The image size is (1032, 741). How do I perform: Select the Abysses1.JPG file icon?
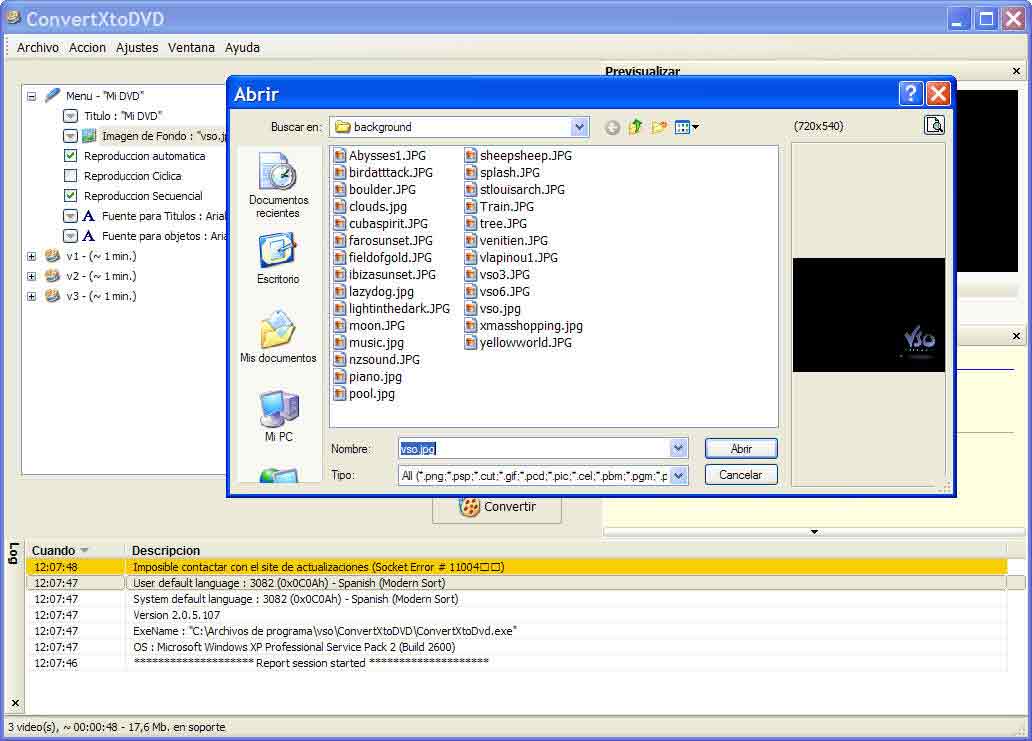pyautogui.click(x=340, y=156)
